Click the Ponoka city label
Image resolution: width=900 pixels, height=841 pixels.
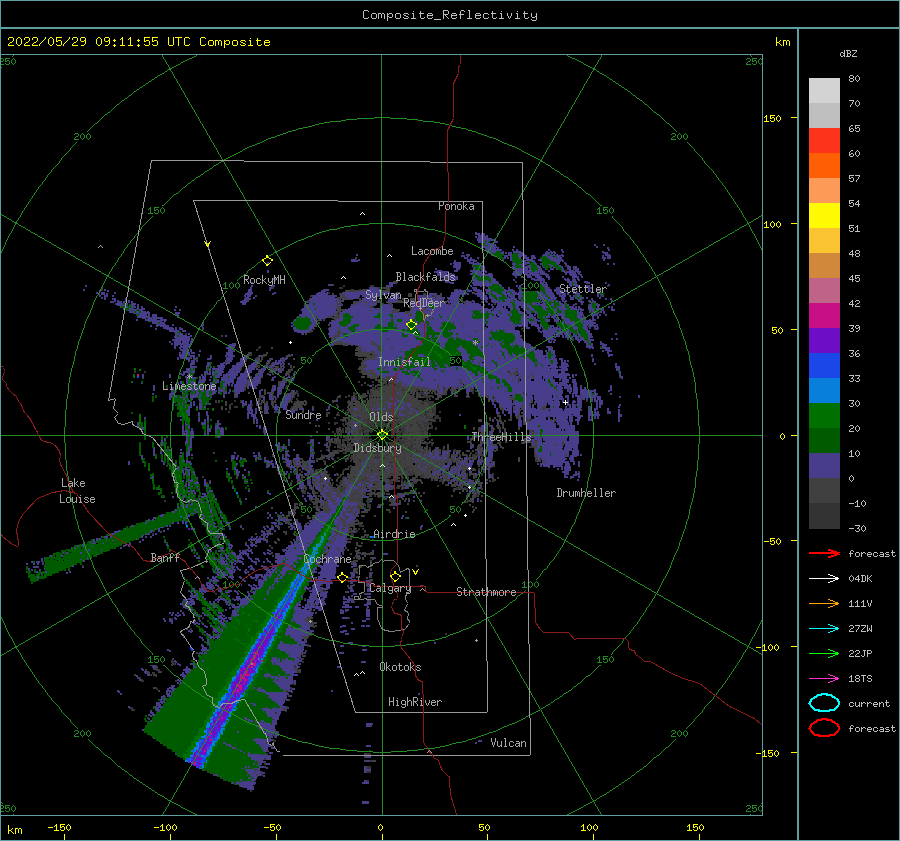click(456, 206)
